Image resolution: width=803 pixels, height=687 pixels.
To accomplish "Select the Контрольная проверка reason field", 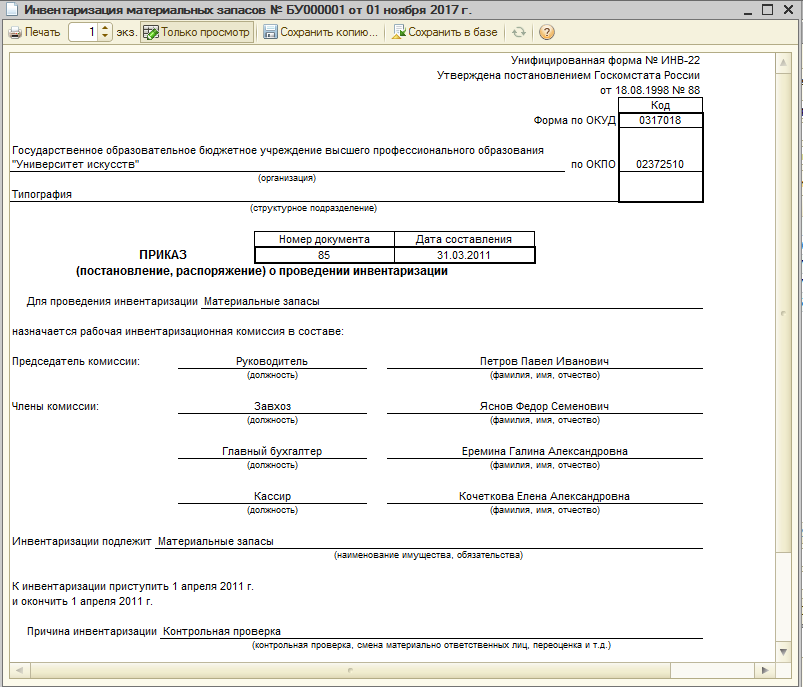I will click(x=222, y=631).
